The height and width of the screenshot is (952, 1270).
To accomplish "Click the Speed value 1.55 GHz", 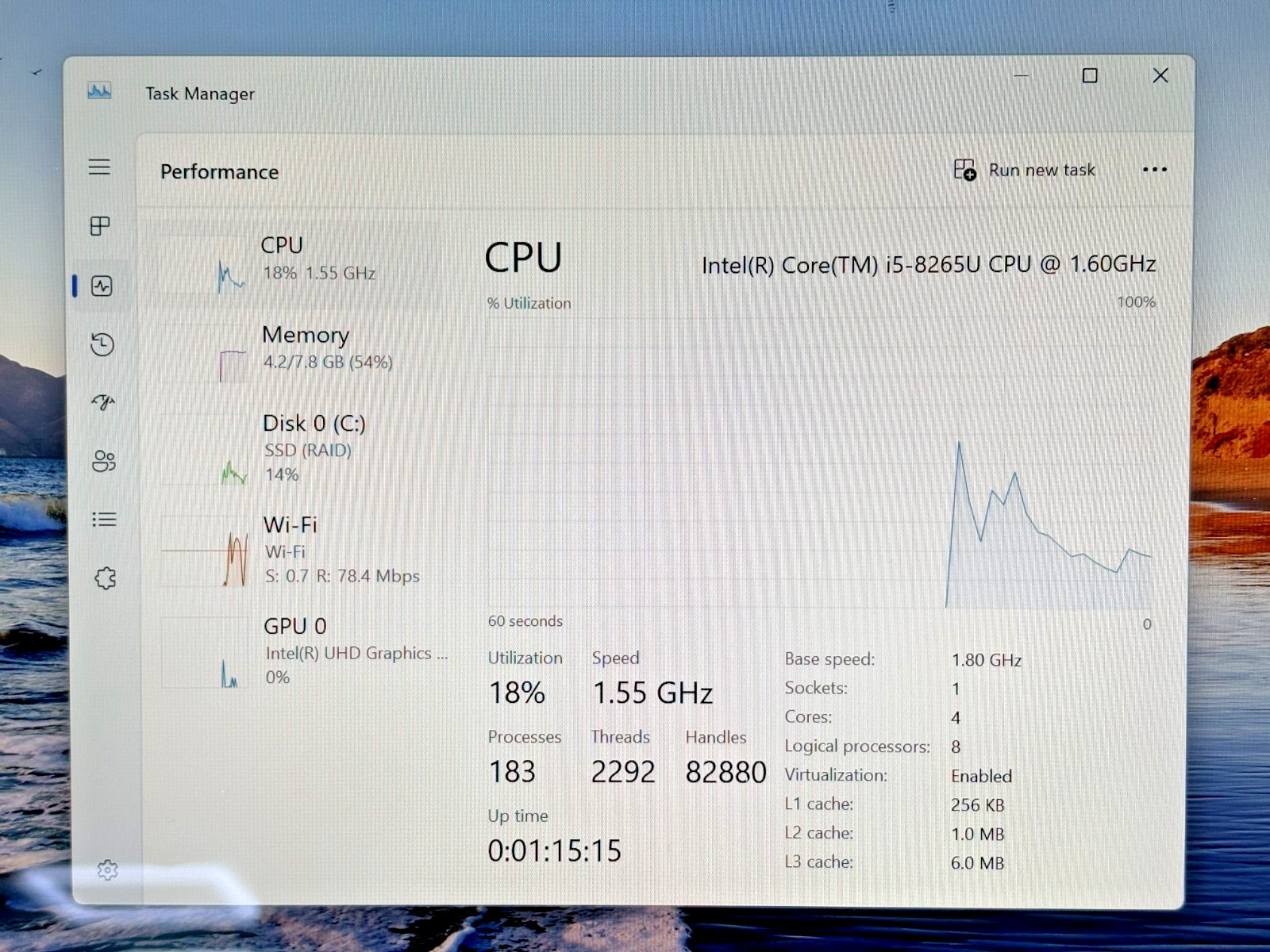I will [x=652, y=693].
